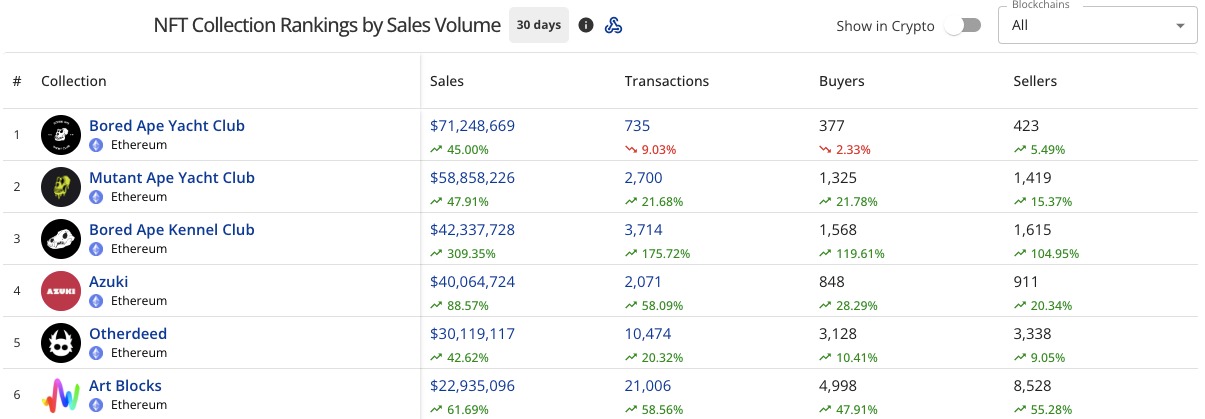Click Mutant Ape Yacht Club logo thumbnail
The image size is (1205, 419).
click(61, 187)
